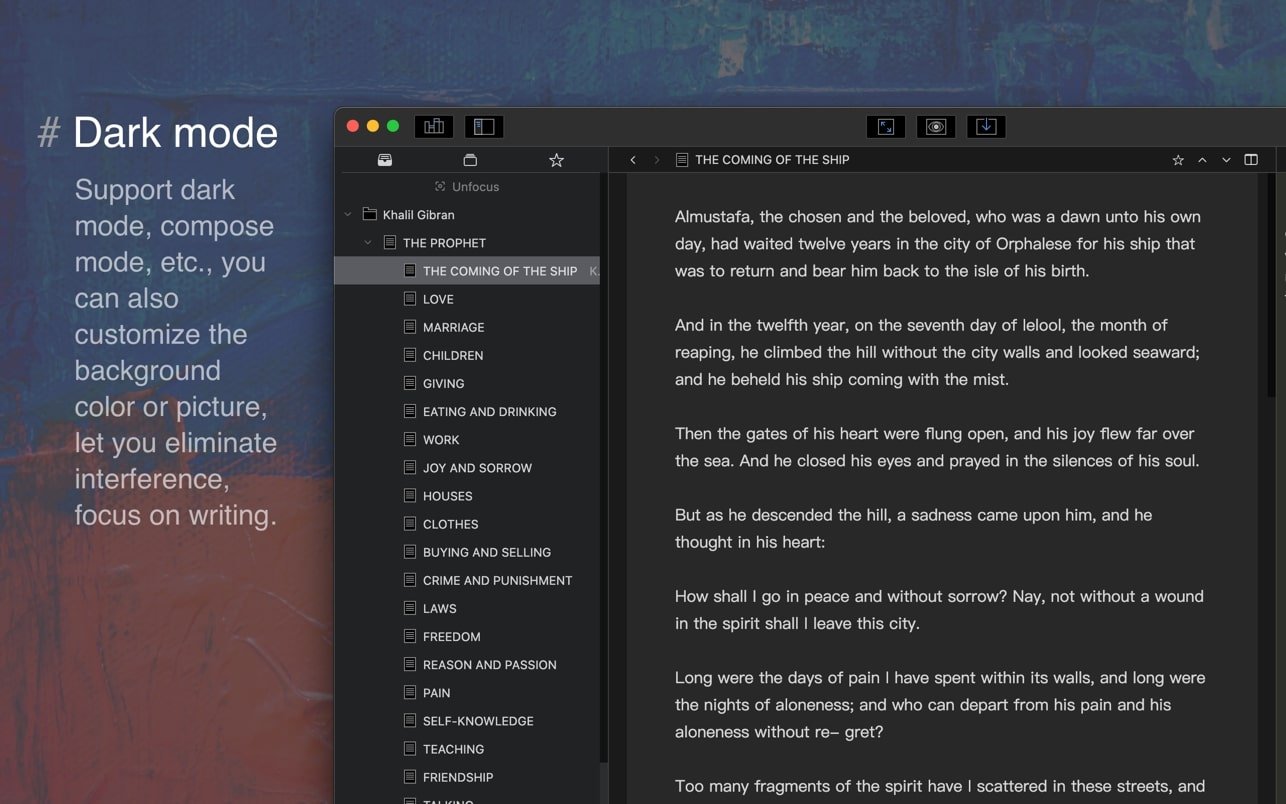Toggle the sidebar panel button
Viewport: 1286px width, 804px height.
tap(484, 126)
